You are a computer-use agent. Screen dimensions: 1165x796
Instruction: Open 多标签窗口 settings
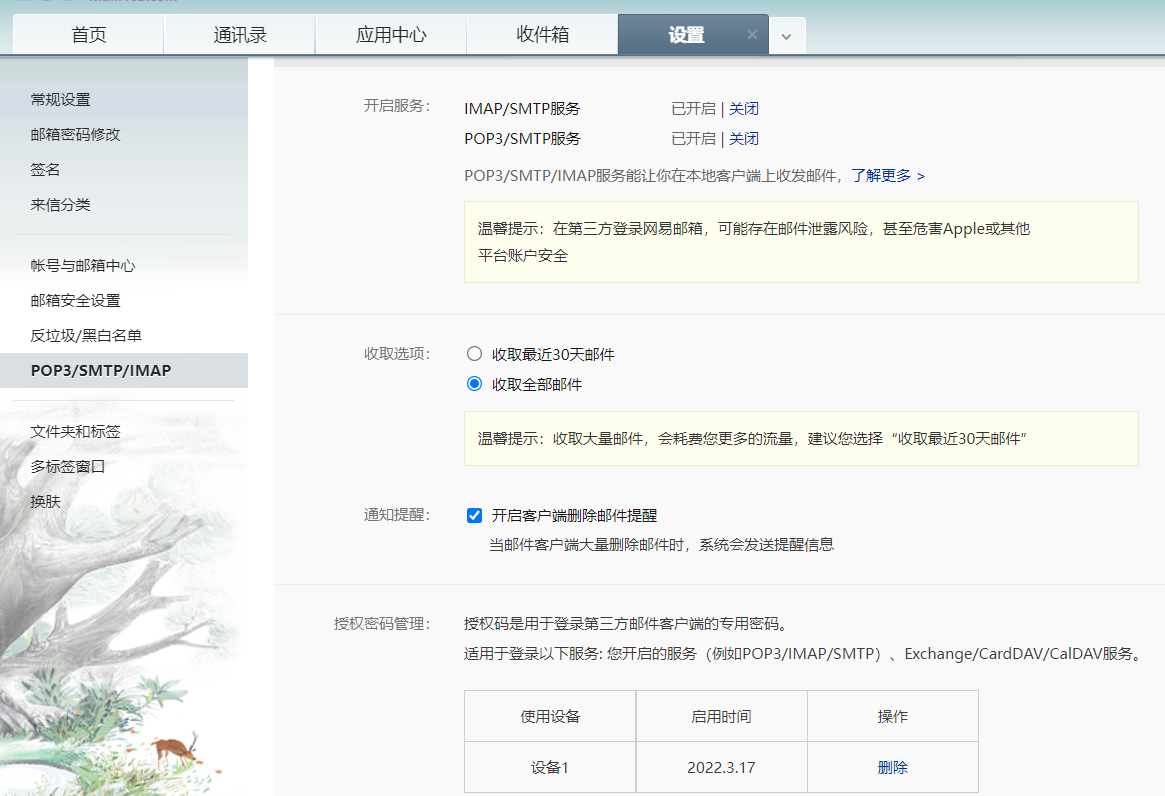pyautogui.click(x=68, y=466)
